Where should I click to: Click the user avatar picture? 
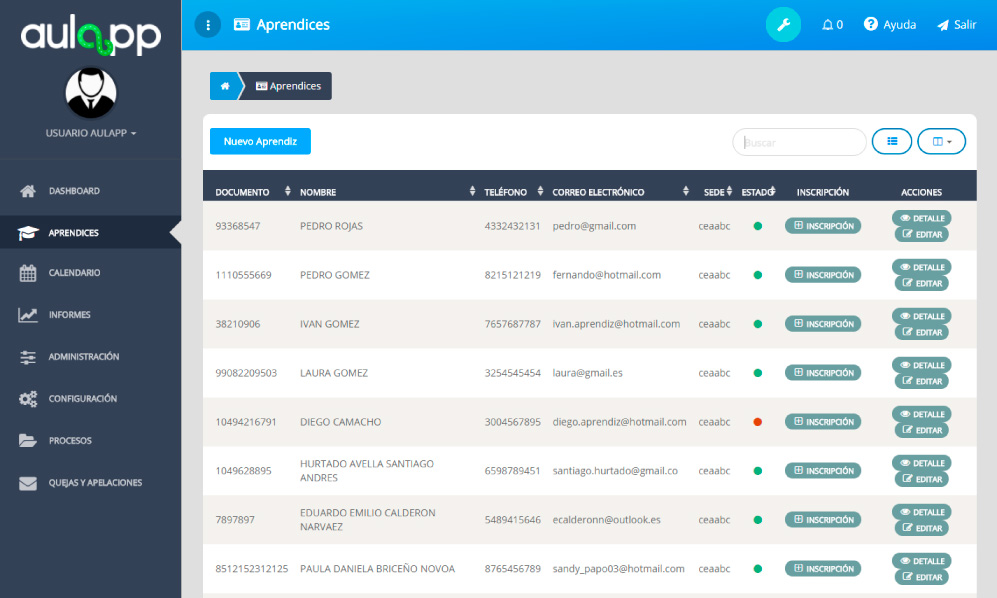[91, 93]
